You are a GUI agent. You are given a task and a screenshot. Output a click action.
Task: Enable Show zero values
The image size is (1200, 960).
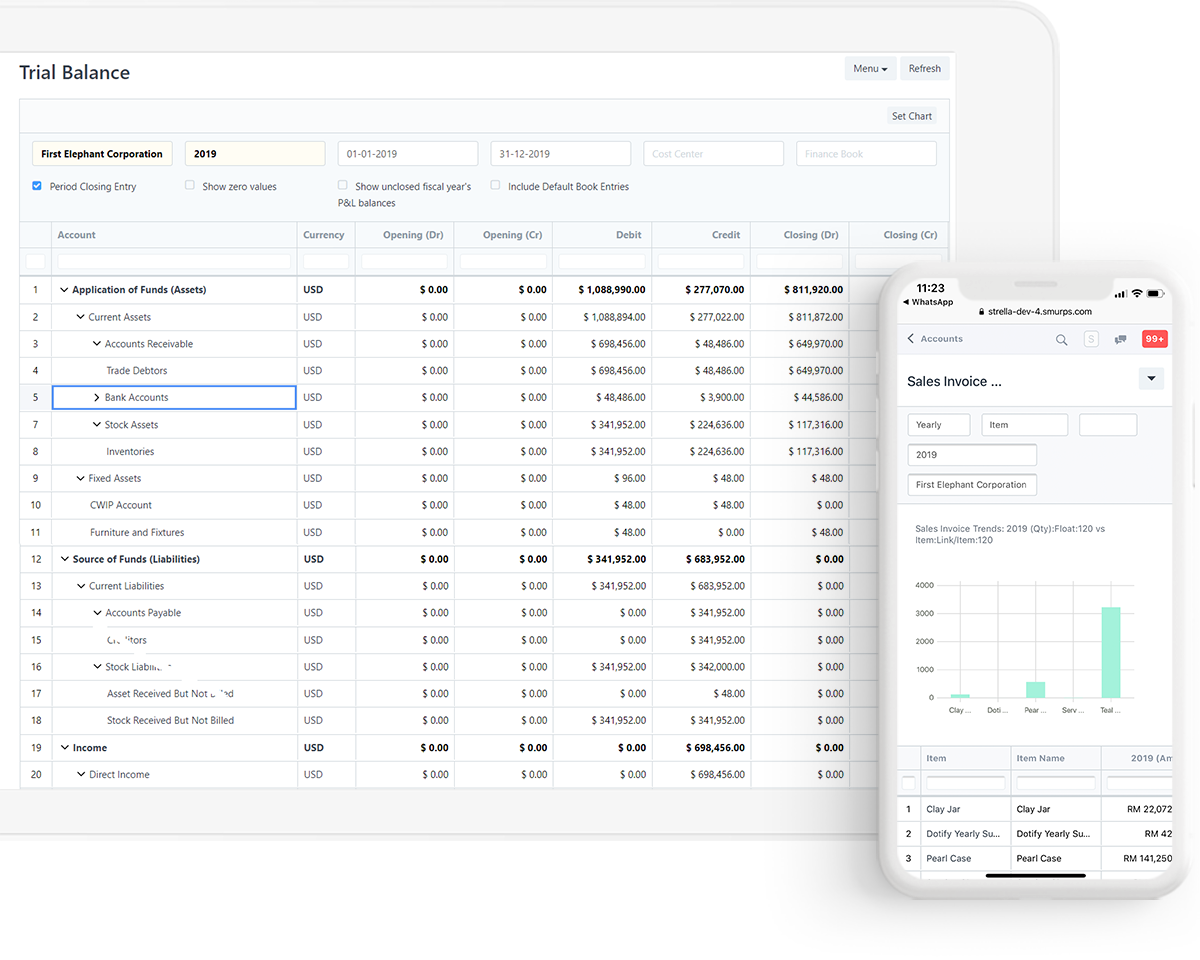pos(189,186)
